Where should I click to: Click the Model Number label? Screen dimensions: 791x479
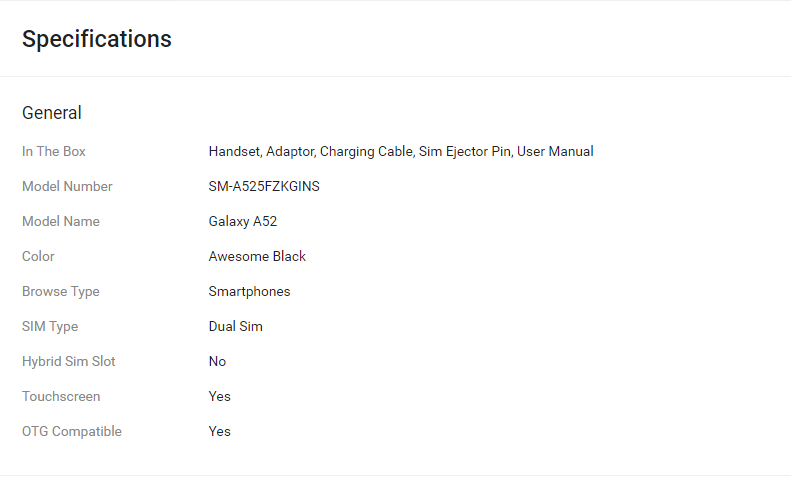pos(67,186)
